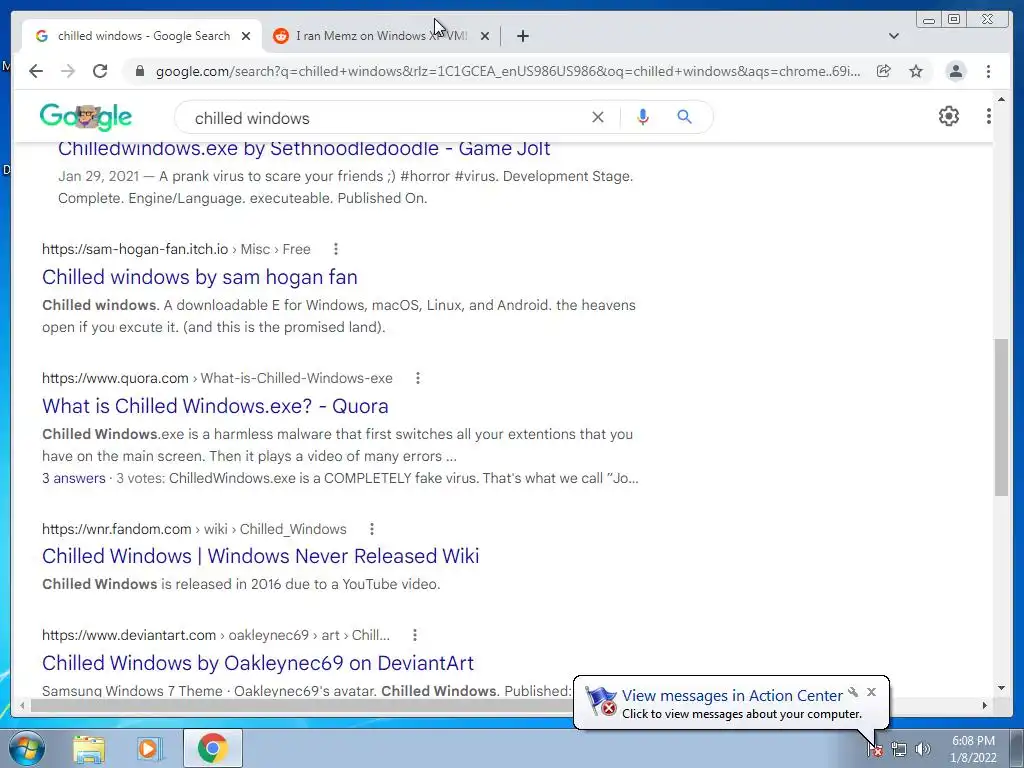Open Action Center flag tray icon
Screen dimensions: 1024x768
pos(874,750)
